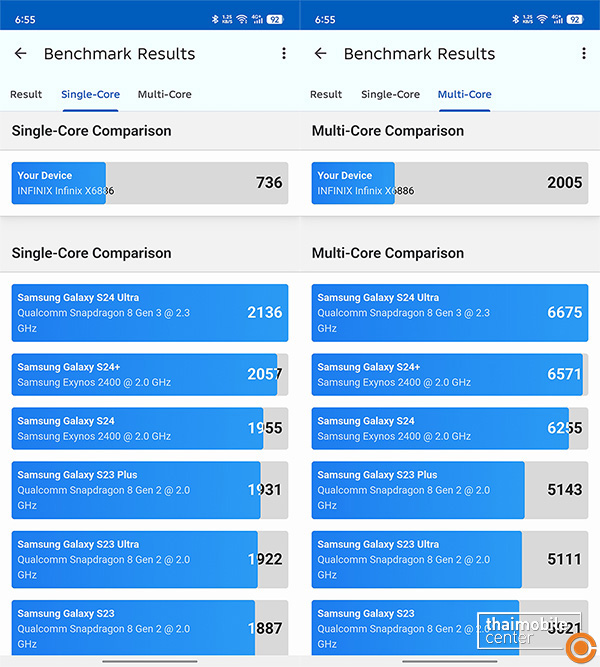Image resolution: width=600 pixels, height=667 pixels.
Task: Open Galaxy S23 Ultra entry scoring 5111
Action: [x=450, y=559]
